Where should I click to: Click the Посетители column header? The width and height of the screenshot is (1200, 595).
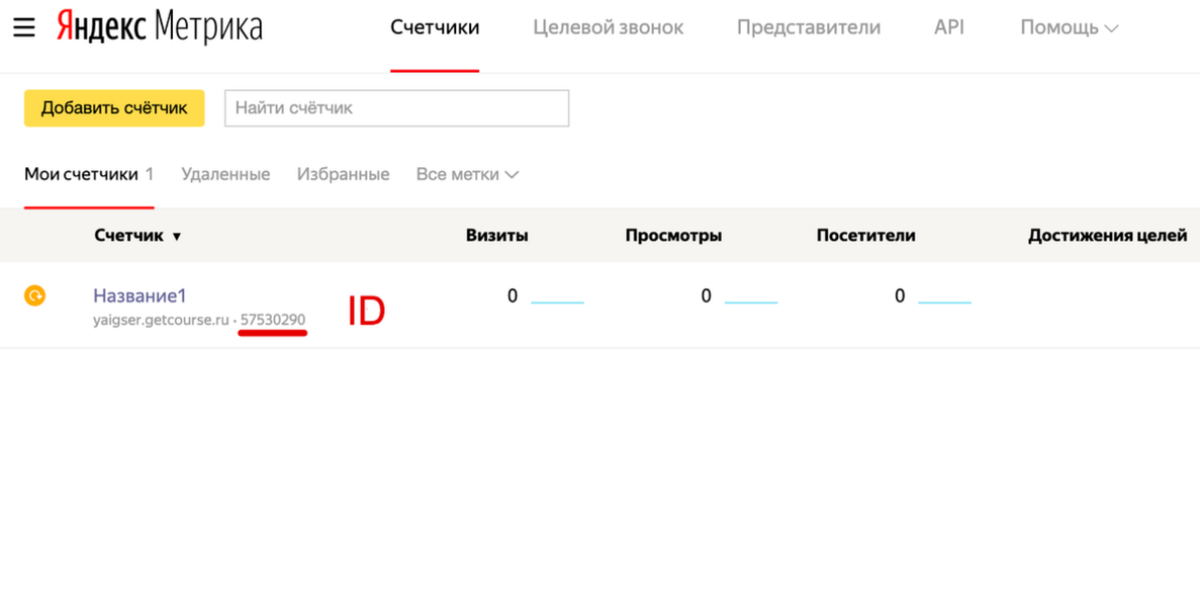point(866,236)
